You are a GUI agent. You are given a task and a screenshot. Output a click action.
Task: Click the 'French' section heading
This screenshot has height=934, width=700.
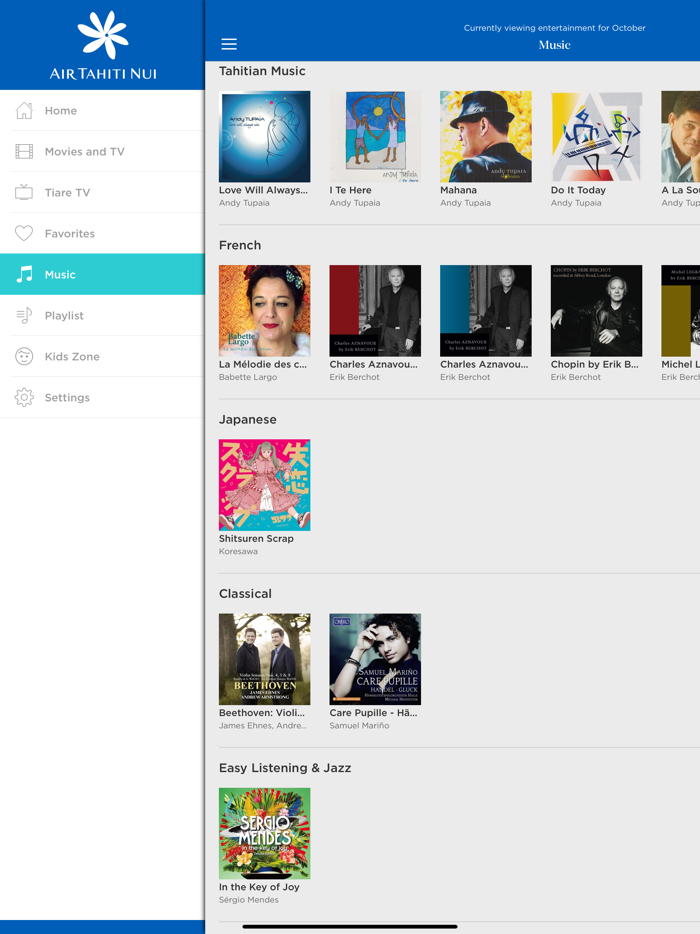[x=240, y=245]
